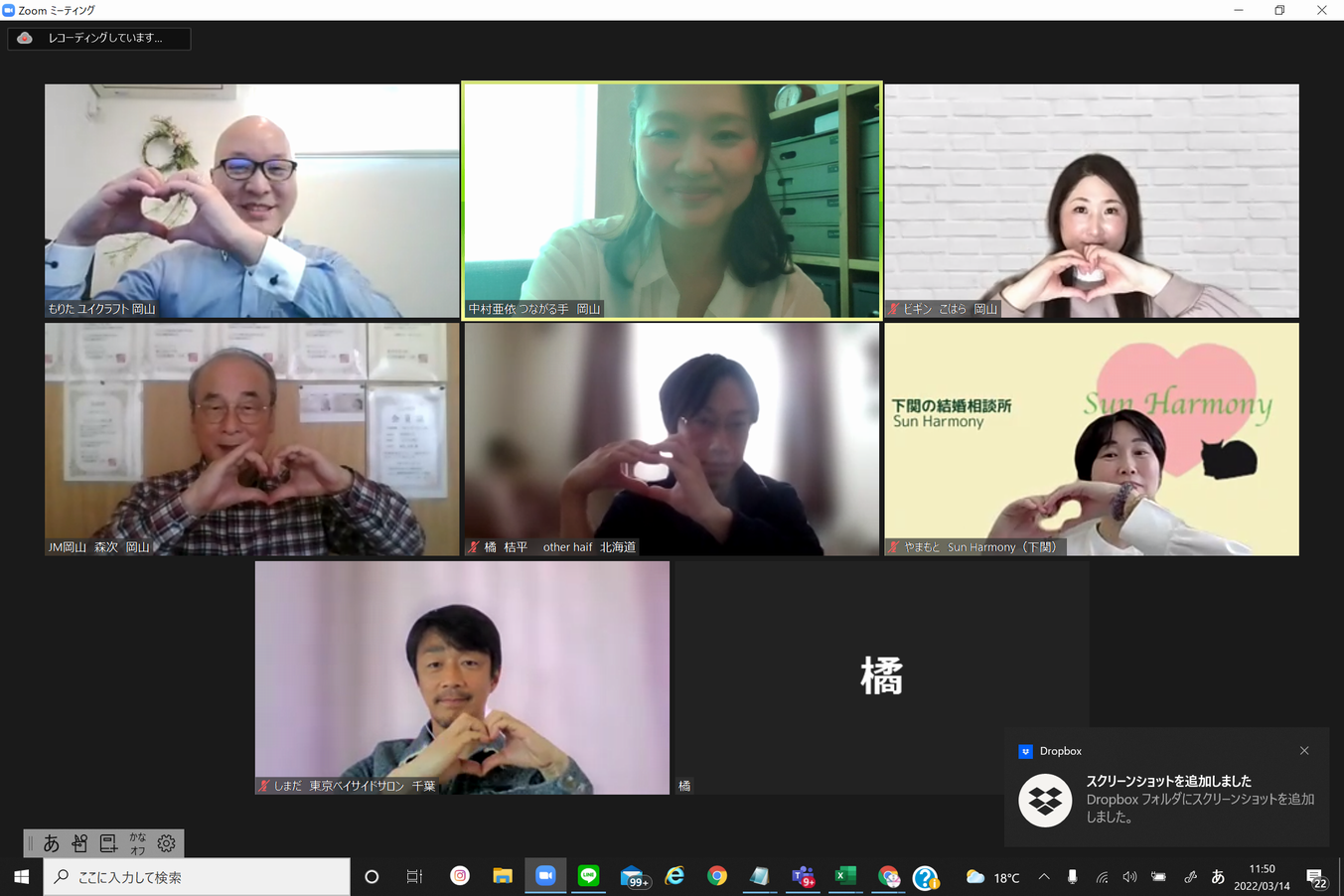Viewport: 1344px width, 896px height.
Task: Click the cloud recording indicator icon
Action: (x=25, y=38)
